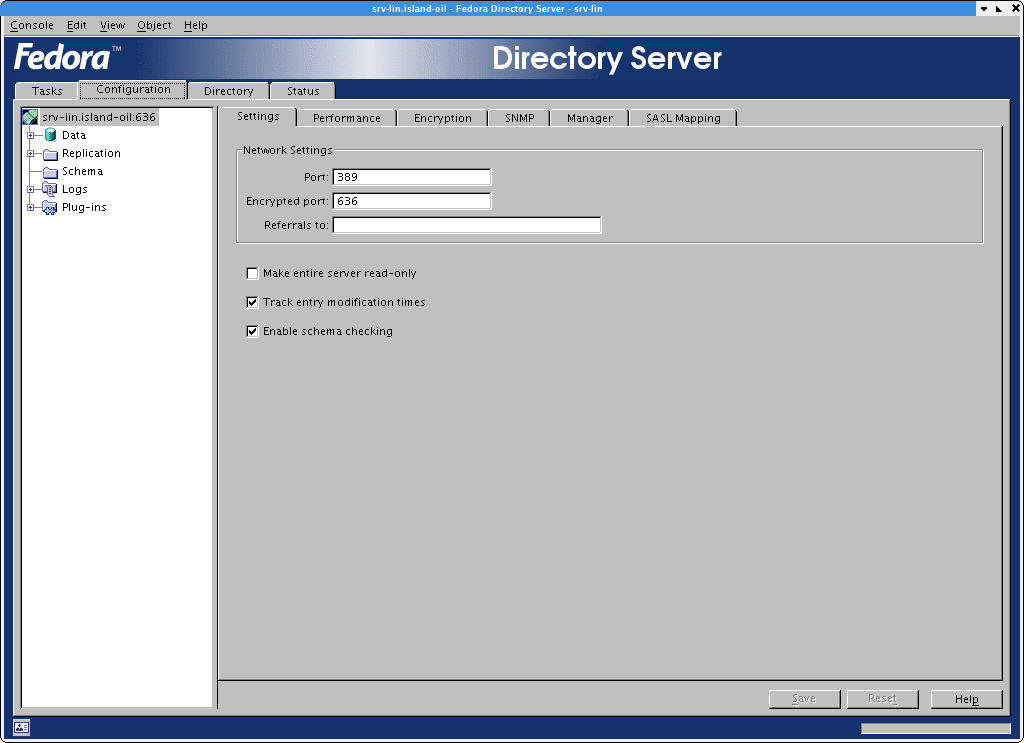Select the Configuration tab
The height and width of the screenshot is (743, 1024).
coord(133,89)
